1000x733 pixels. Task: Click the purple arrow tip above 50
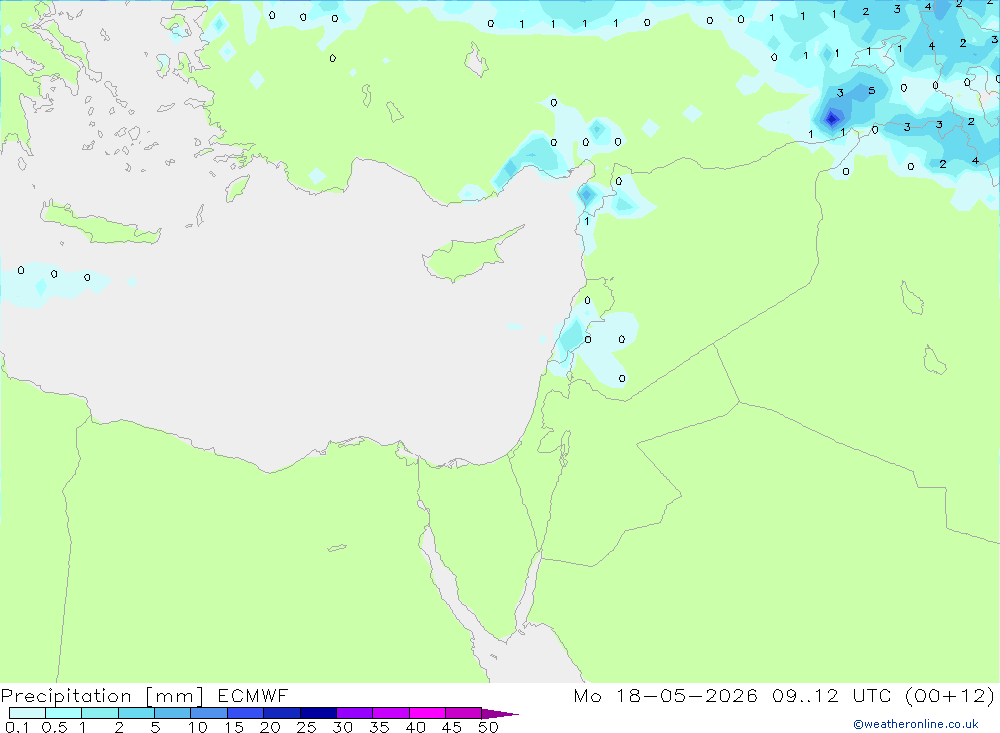pos(500,714)
